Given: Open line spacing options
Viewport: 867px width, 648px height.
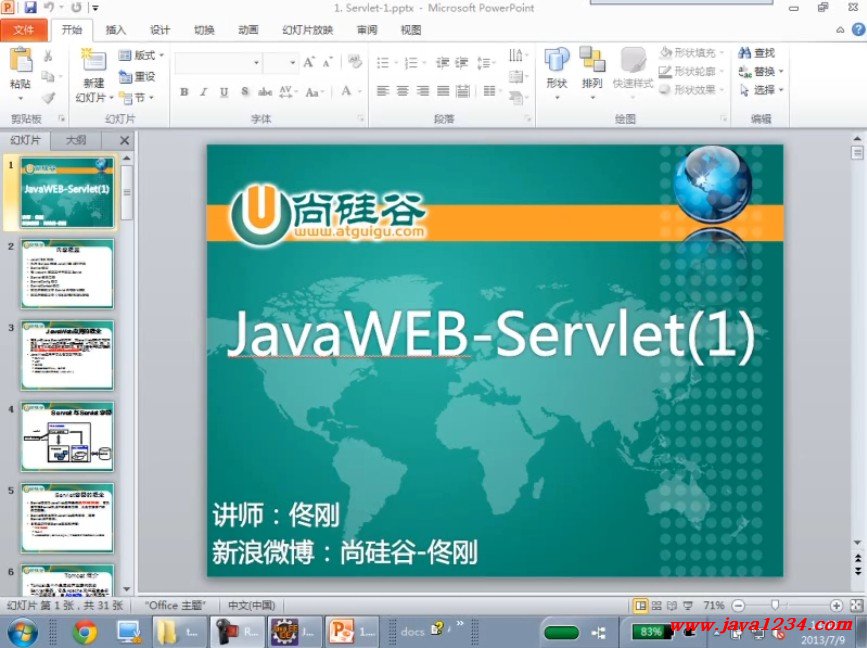Looking at the screenshot, I should coord(485,62).
